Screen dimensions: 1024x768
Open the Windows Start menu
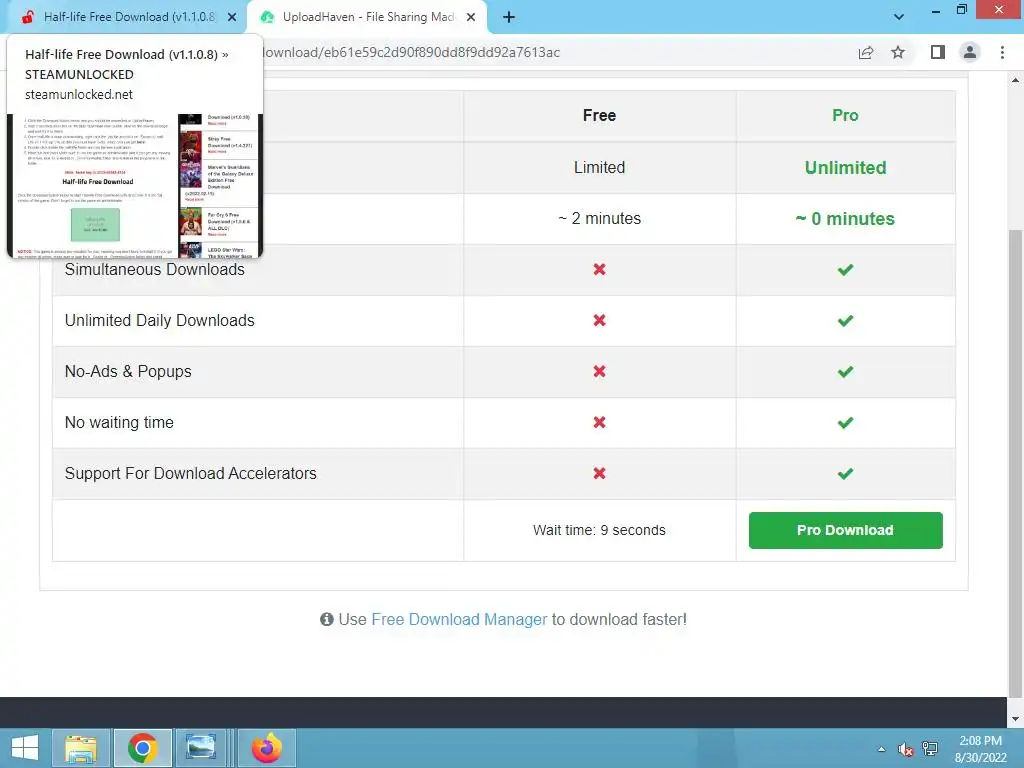pos(25,748)
